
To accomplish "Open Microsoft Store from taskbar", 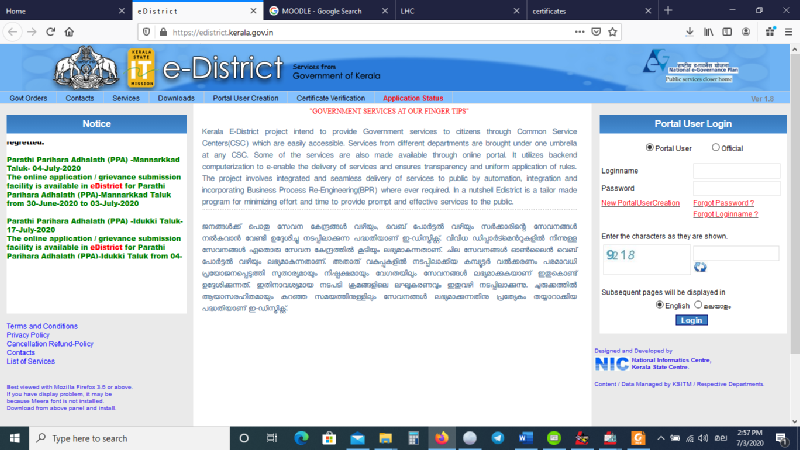I will (329, 438).
